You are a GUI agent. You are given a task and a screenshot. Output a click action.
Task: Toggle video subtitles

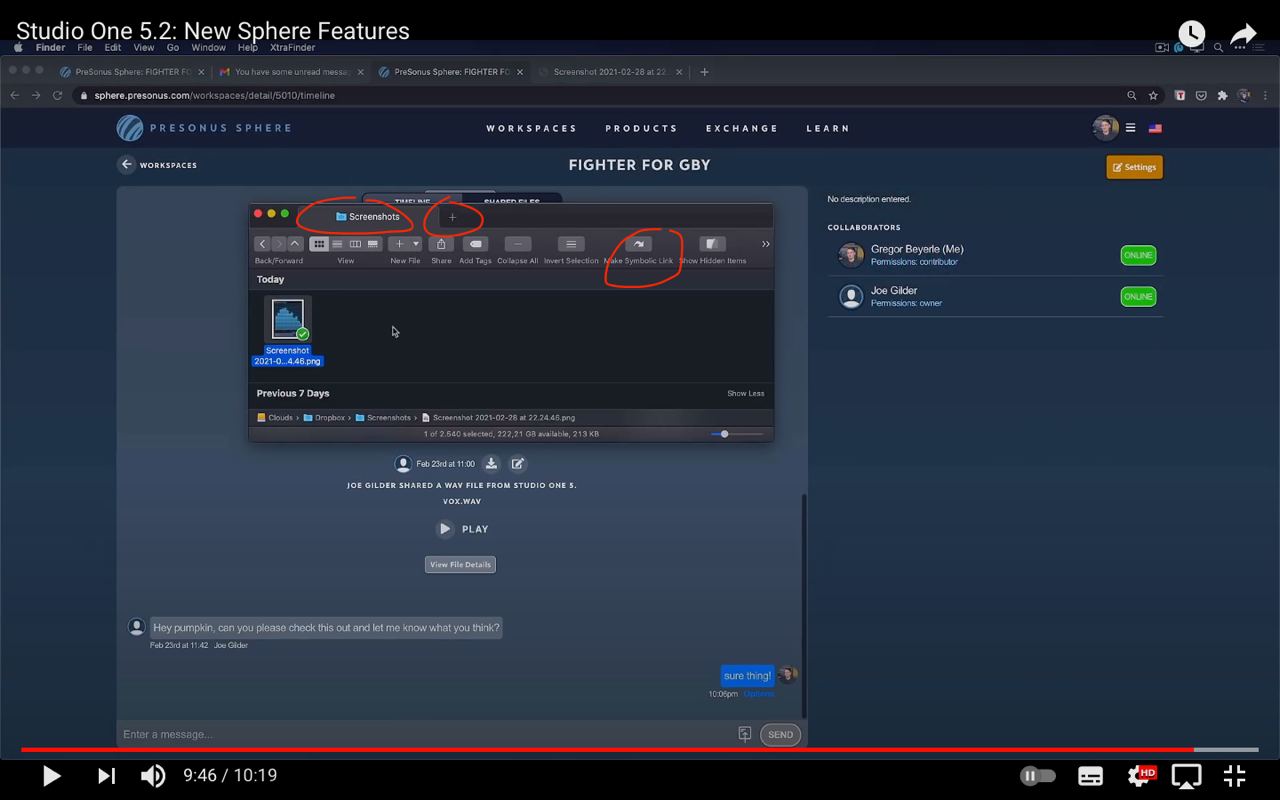pyautogui.click(x=1091, y=775)
